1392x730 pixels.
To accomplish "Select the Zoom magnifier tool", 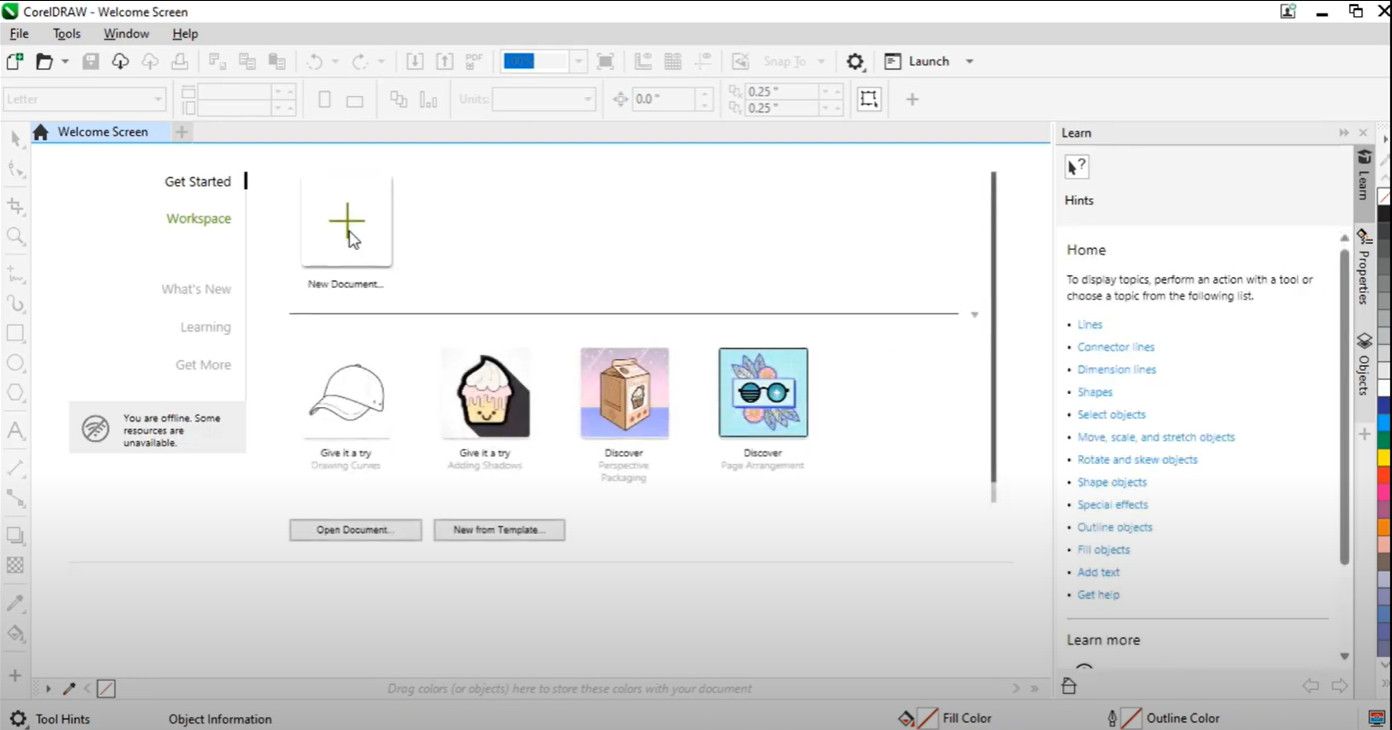I will point(15,236).
